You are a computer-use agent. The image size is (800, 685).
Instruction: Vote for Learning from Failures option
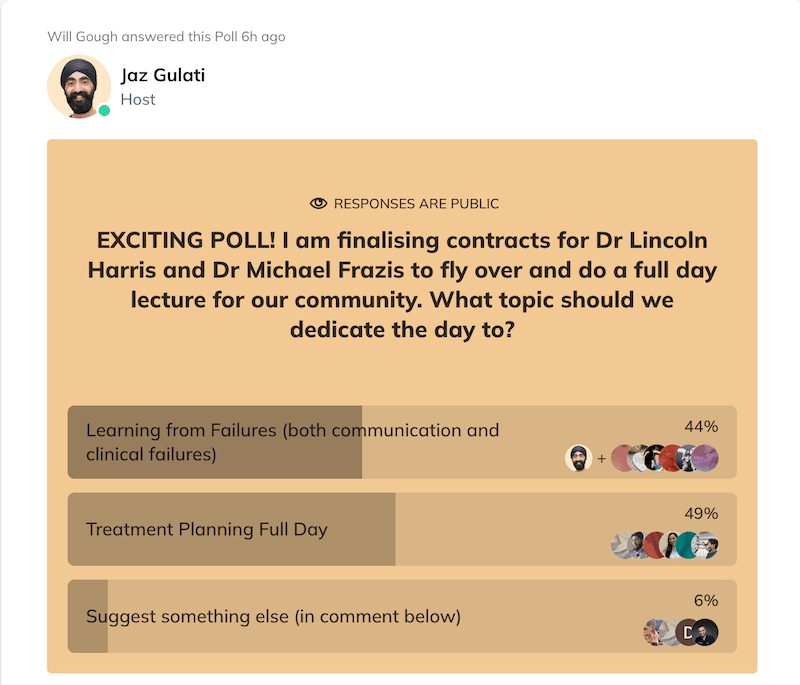pyautogui.click(x=402, y=442)
